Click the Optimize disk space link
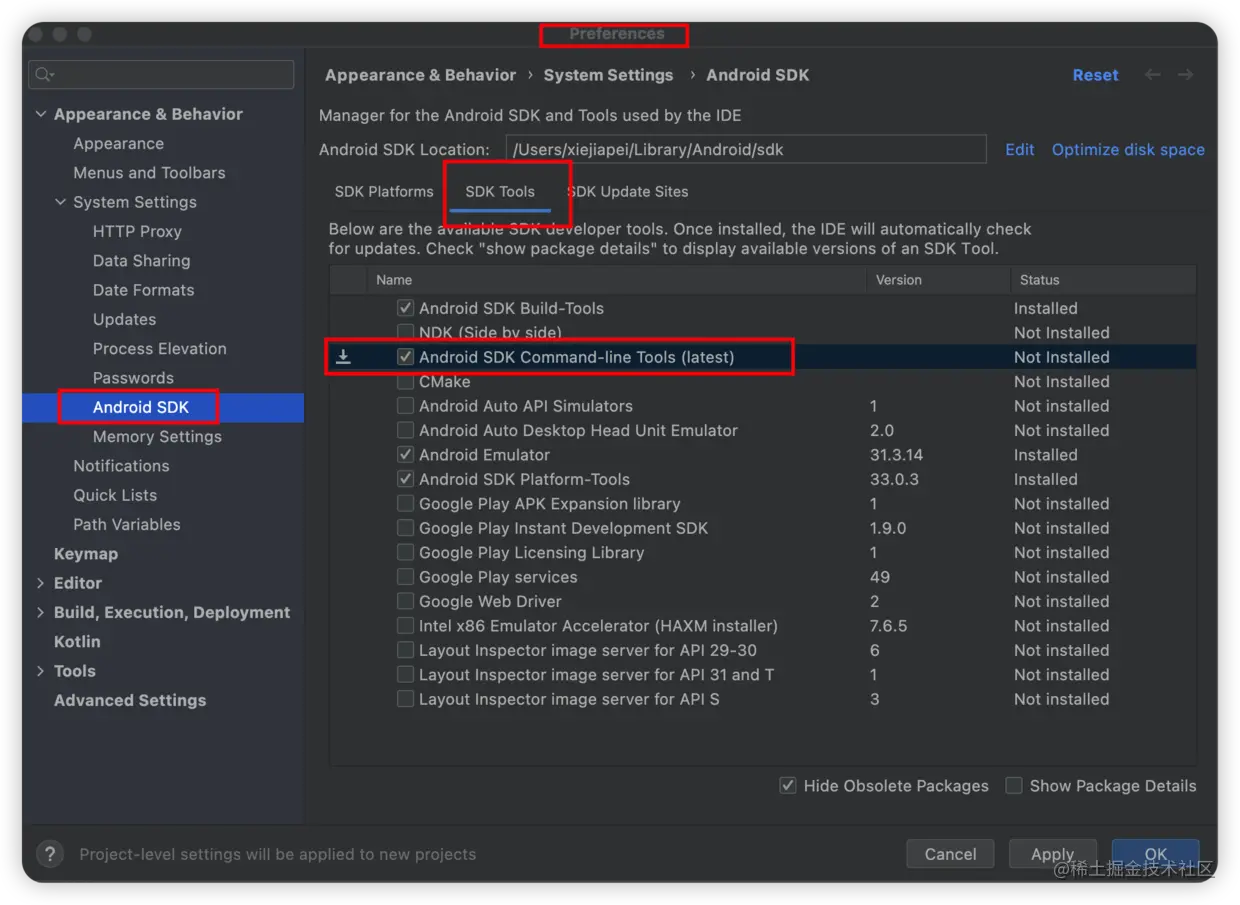The width and height of the screenshot is (1240, 905). point(1128,149)
